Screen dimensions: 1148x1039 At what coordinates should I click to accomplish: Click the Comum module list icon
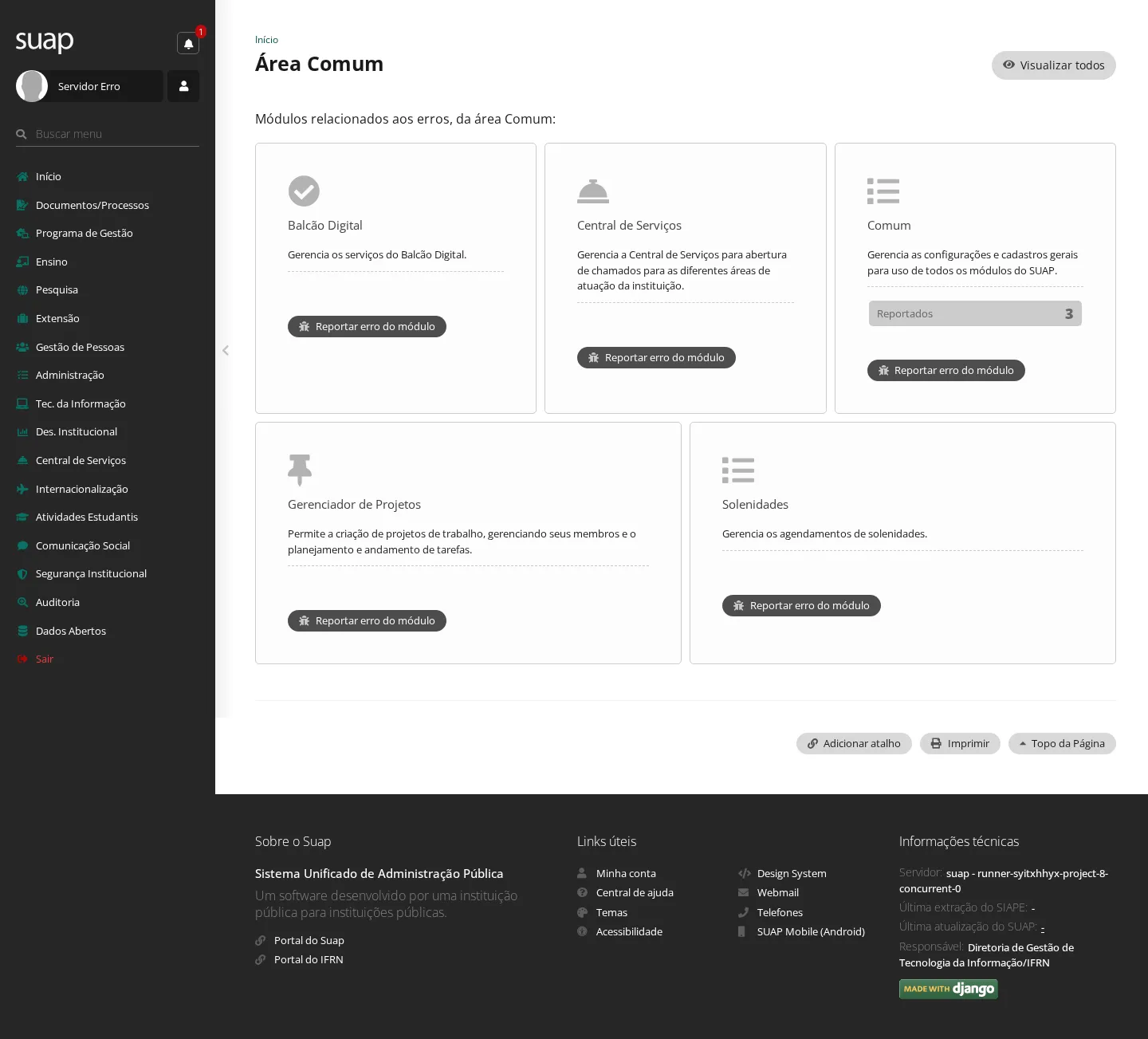click(883, 191)
